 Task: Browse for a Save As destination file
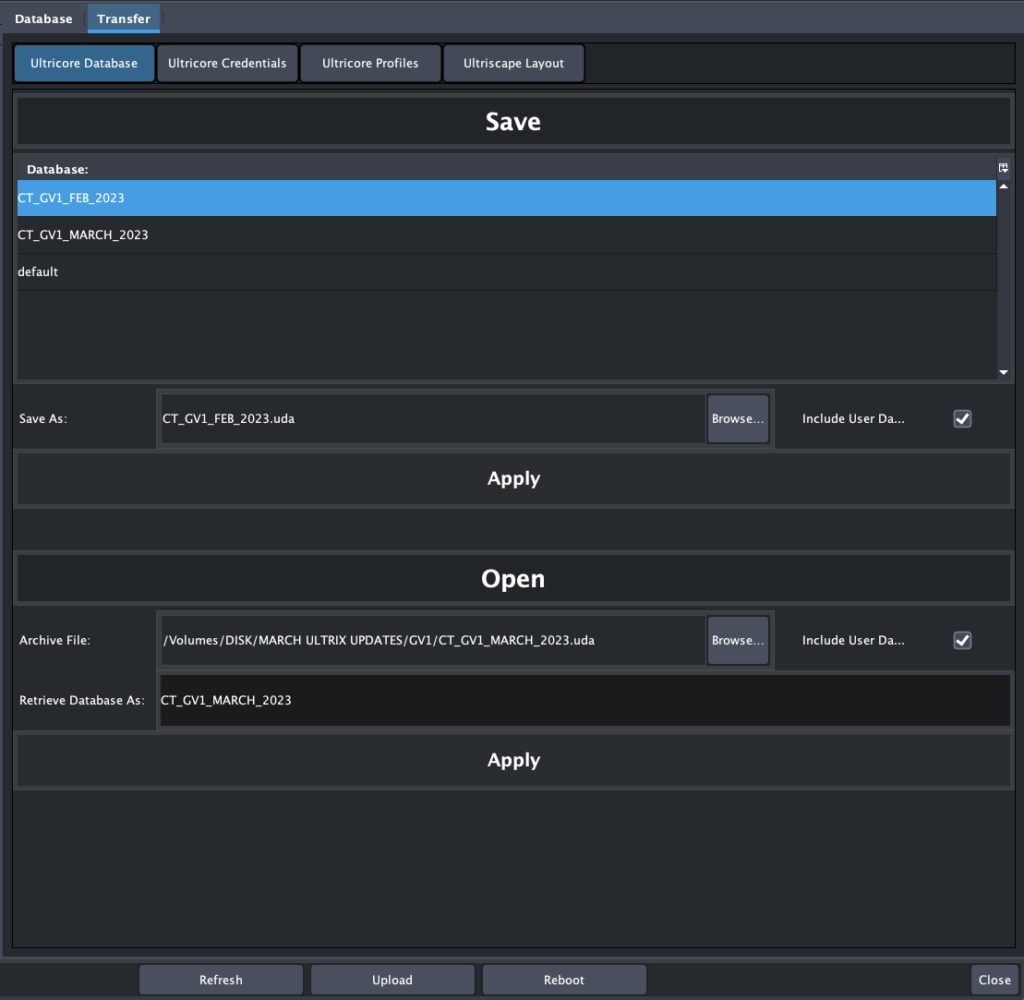[738, 418]
